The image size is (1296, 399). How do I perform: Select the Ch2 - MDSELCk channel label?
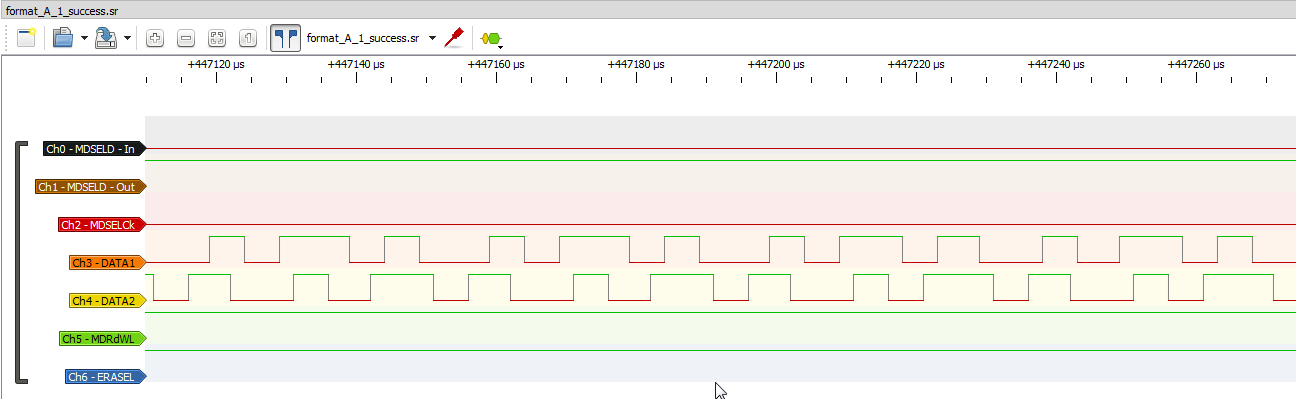pyautogui.click(x=102, y=225)
